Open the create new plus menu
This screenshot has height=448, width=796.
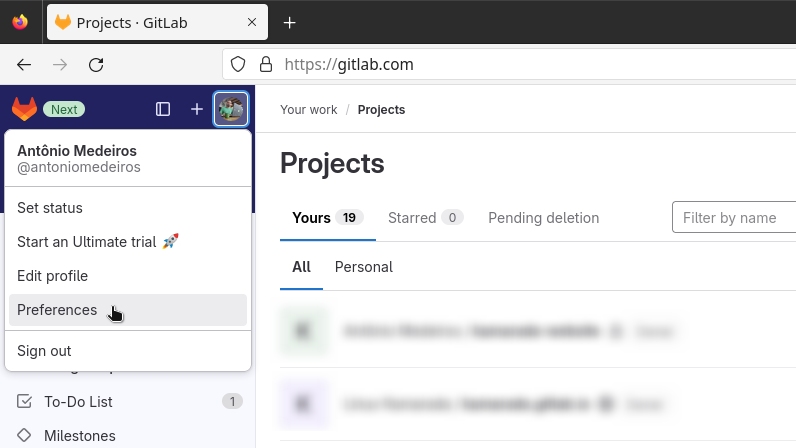(x=196, y=109)
